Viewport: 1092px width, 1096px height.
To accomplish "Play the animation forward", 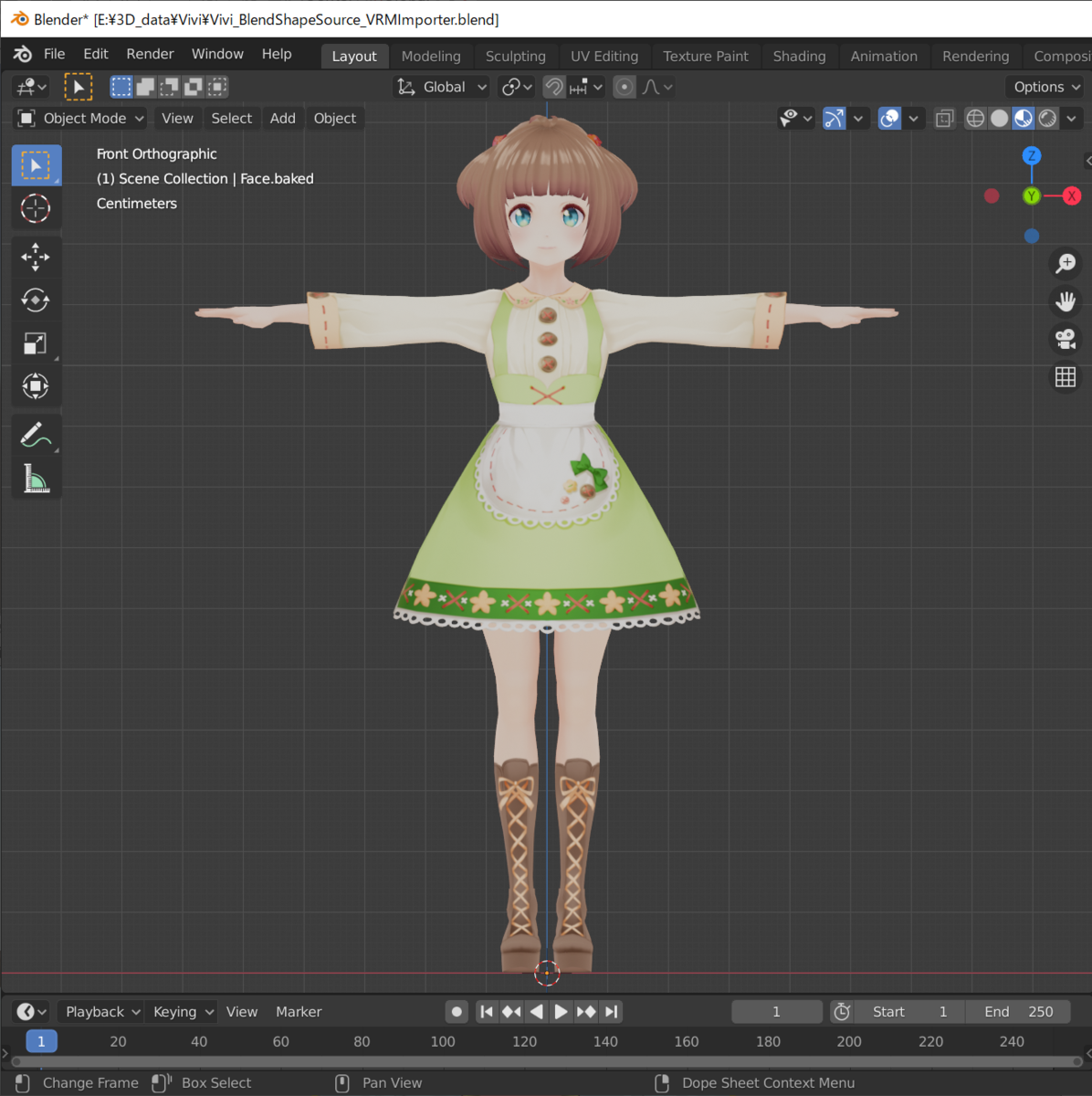I will pos(561,1012).
